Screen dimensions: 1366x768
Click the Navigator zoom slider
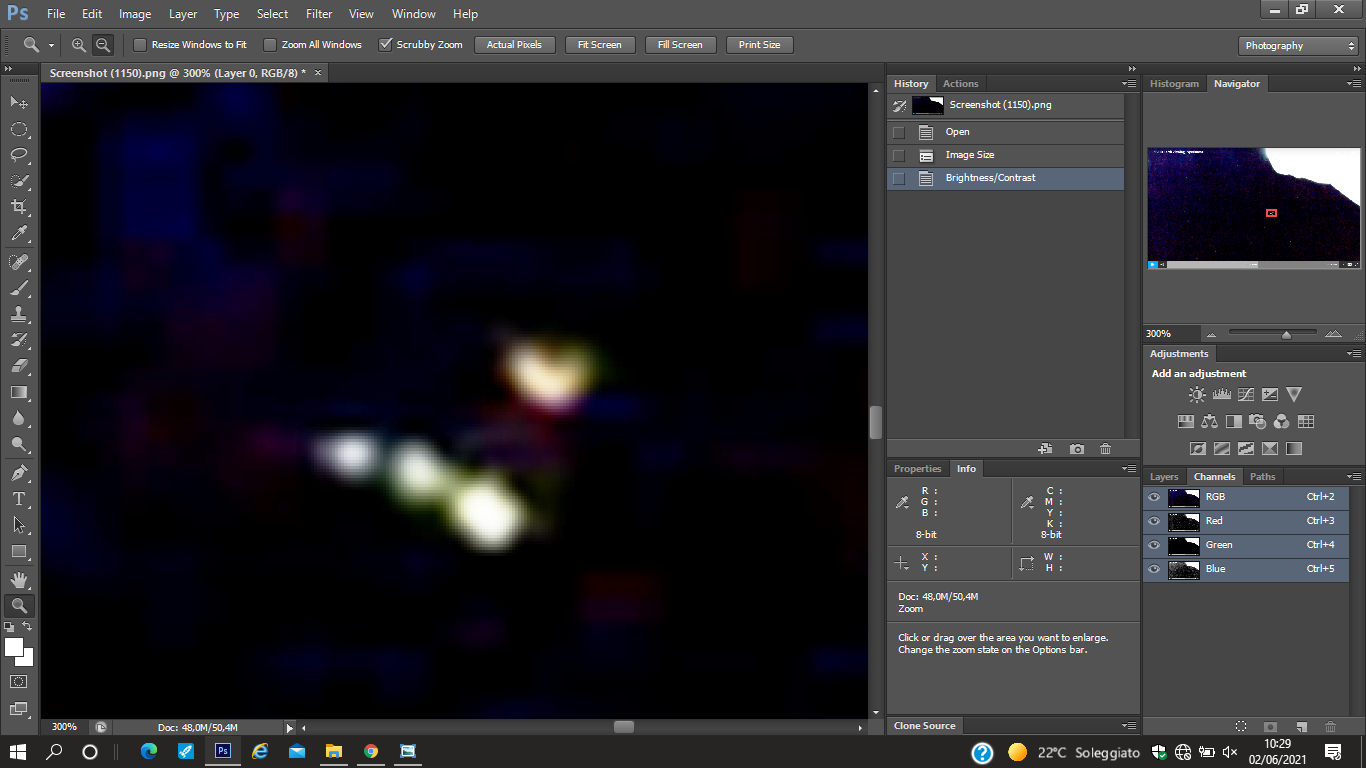[1286, 334]
